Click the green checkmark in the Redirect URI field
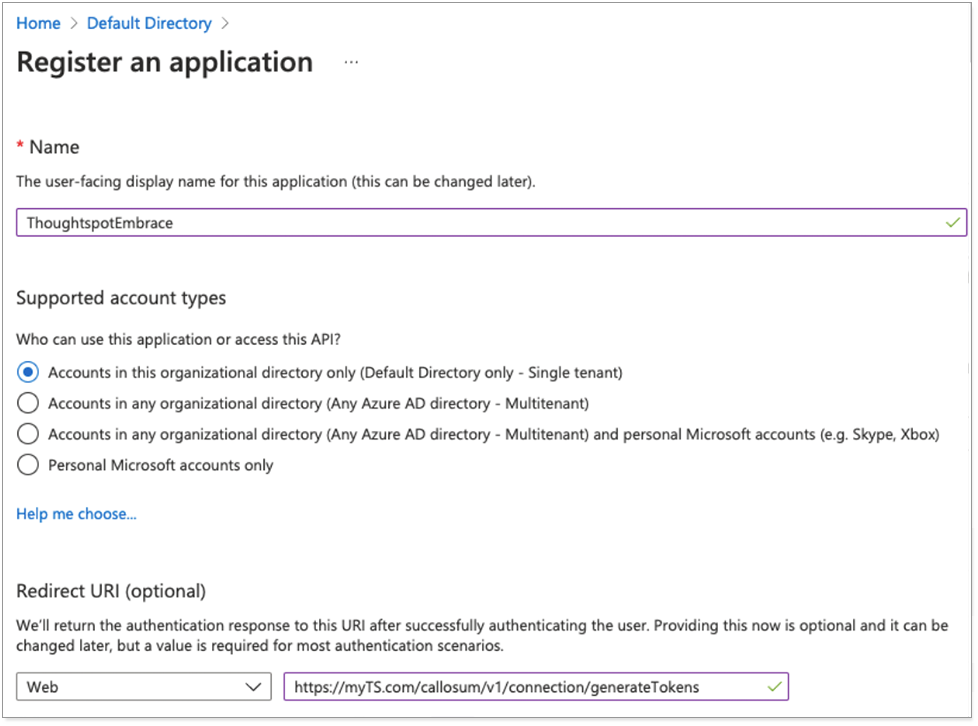The image size is (978, 726). 775,687
